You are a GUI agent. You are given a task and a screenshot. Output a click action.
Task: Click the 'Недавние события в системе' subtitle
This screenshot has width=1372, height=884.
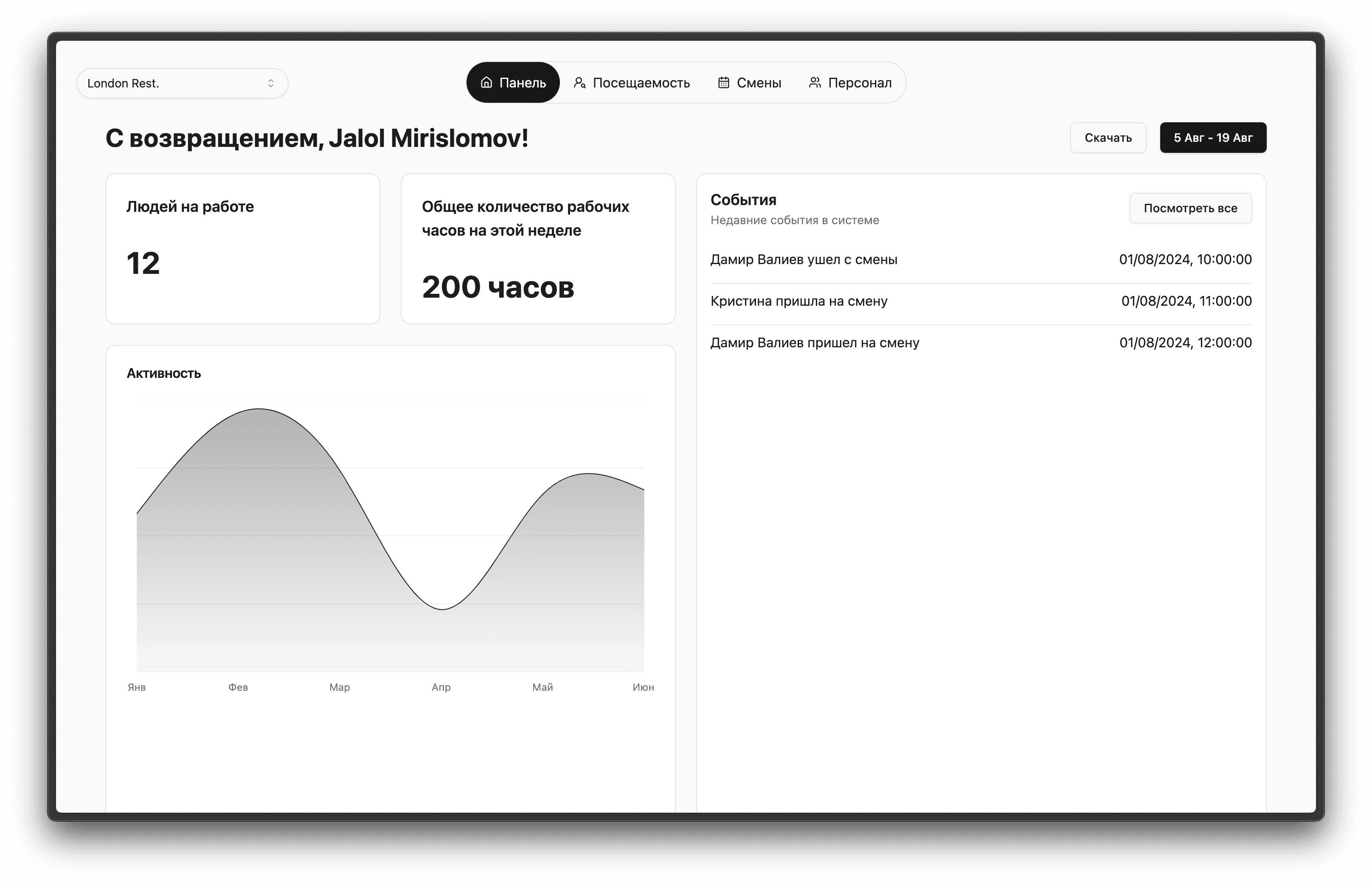(795, 220)
